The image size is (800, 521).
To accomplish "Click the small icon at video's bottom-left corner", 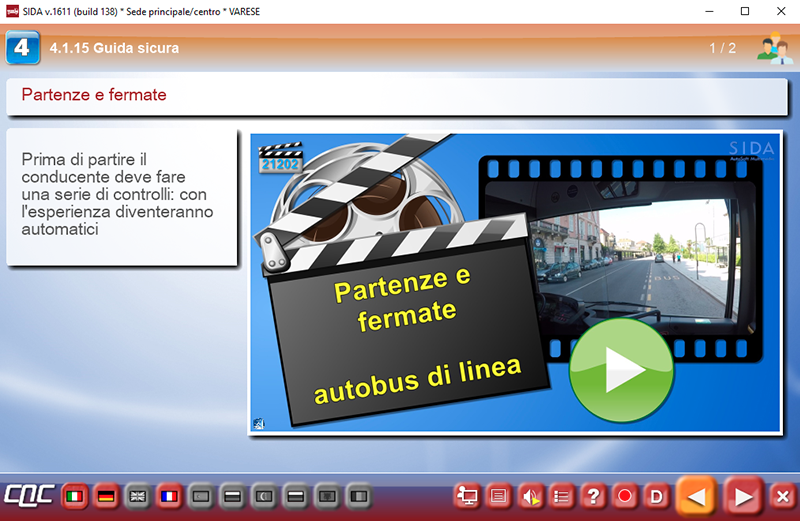I will (x=259, y=423).
